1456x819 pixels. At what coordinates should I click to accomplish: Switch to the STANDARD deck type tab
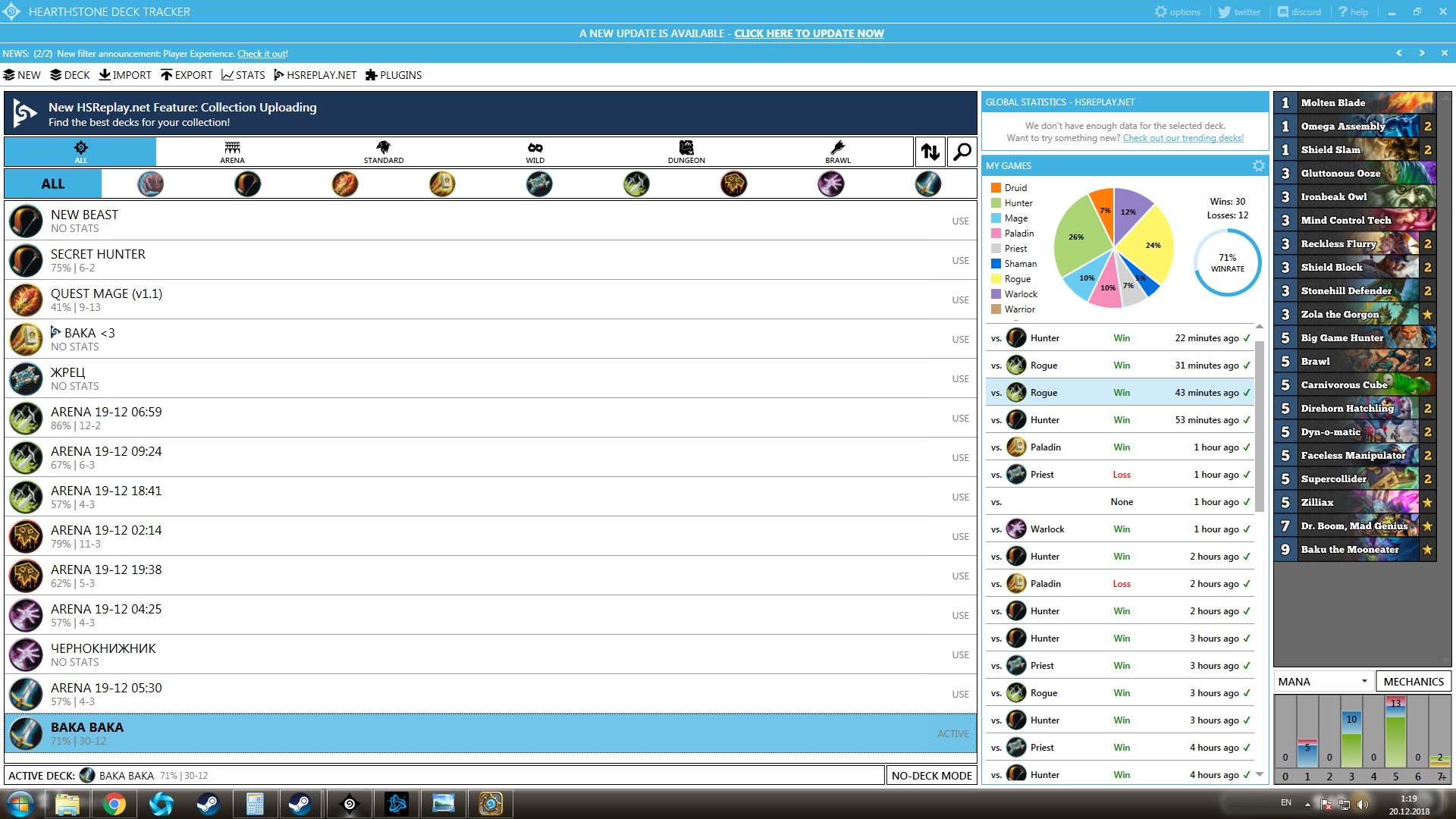pos(383,152)
